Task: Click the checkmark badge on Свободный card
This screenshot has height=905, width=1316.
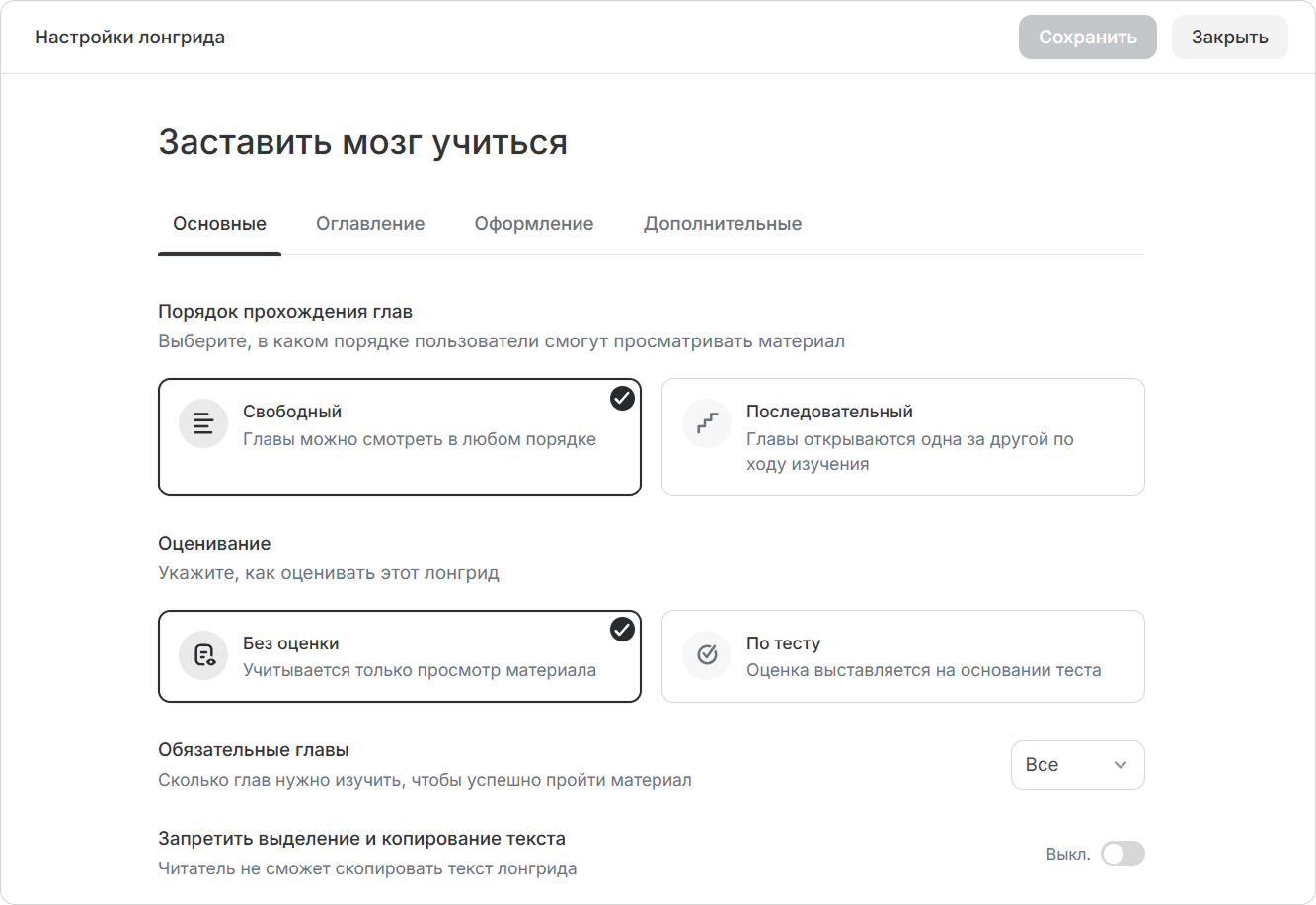Action: [x=622, y=398]
